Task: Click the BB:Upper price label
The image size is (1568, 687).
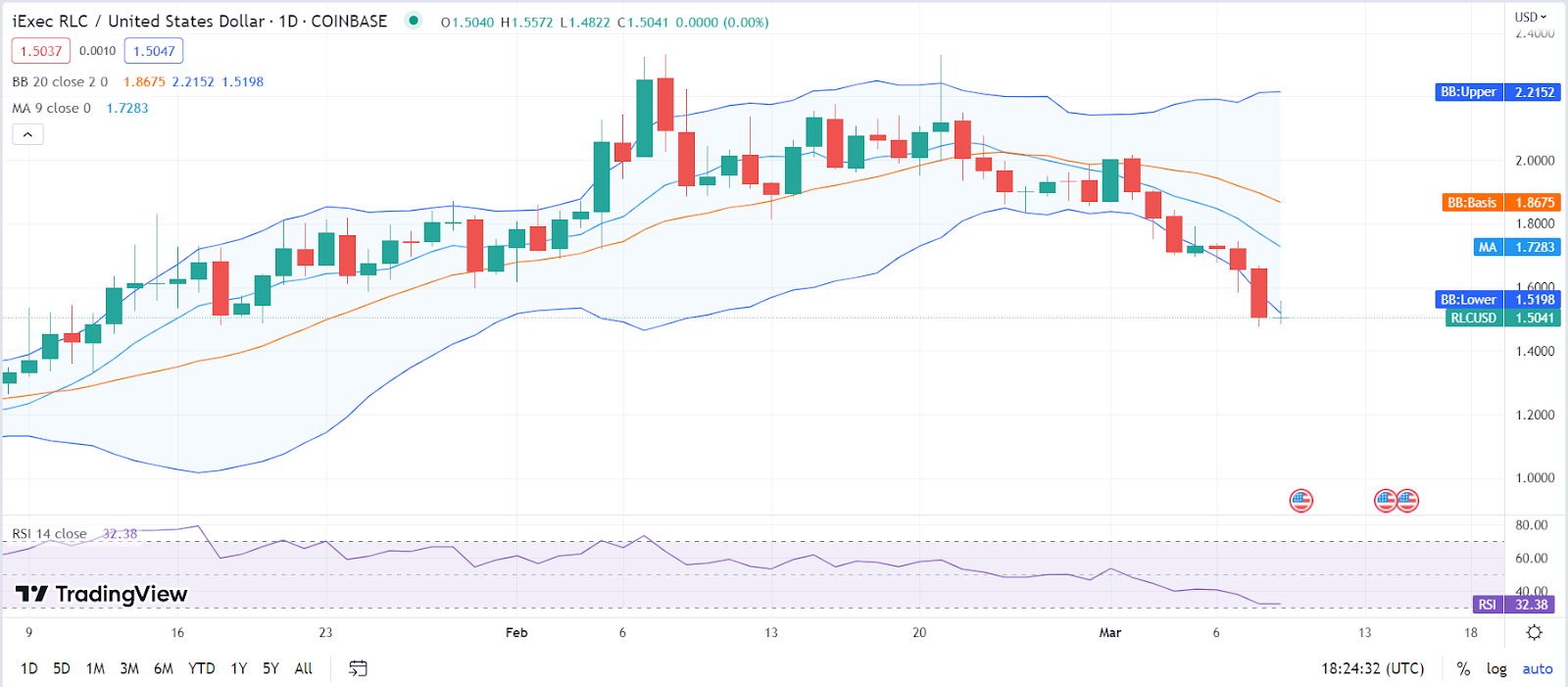Action: click(x=1497, y=92)
